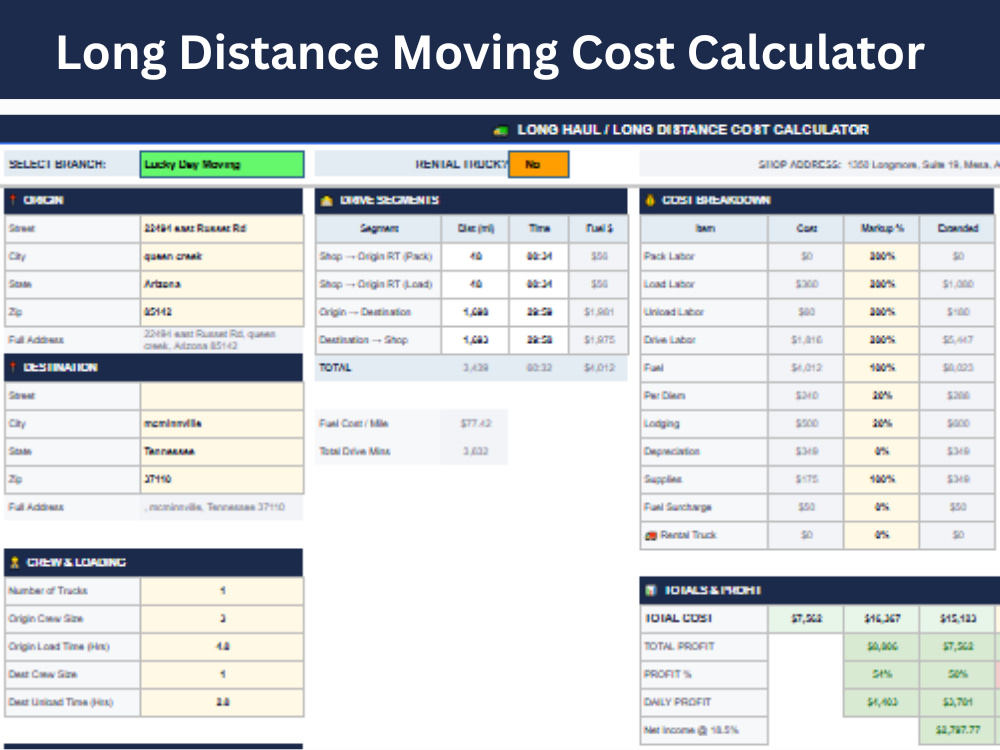This screenshot has height=750, width=1000.
Task: Click the Fuel Cost / Mile value
Action: [x=476, y=423]
